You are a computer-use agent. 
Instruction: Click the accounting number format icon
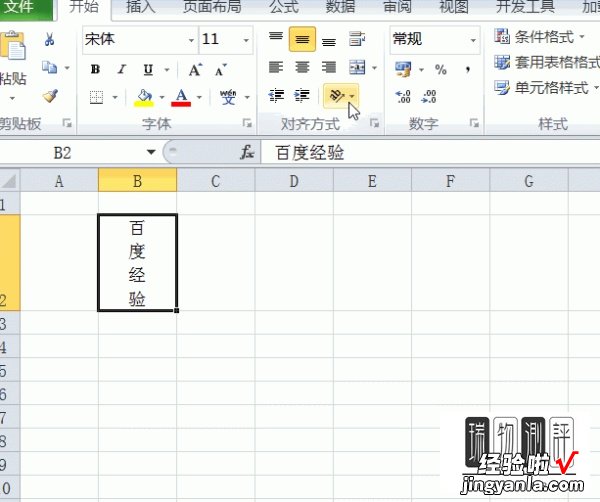tap(403, 69)
